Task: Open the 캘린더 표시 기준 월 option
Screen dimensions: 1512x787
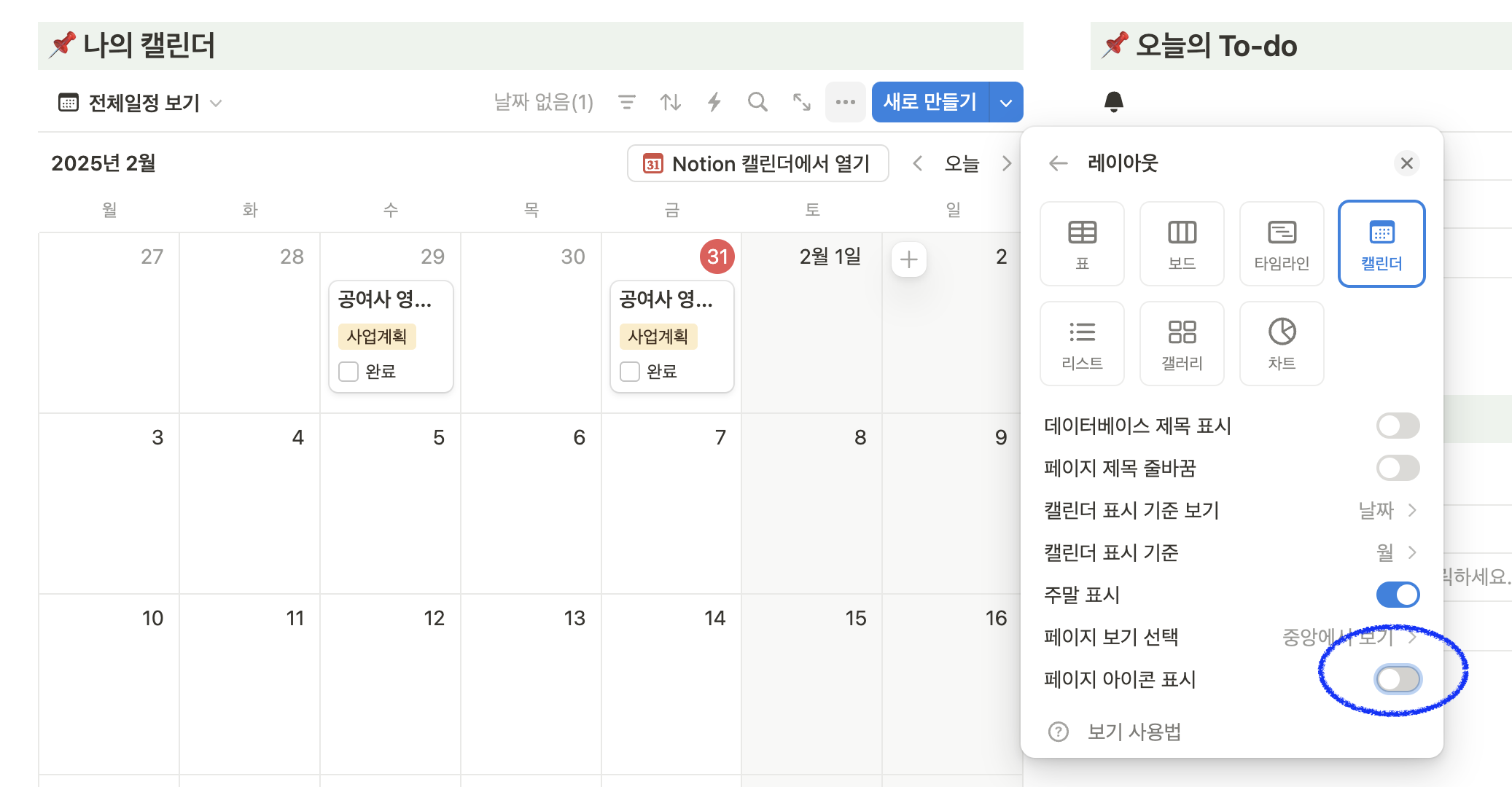Action: [1396, 553]
